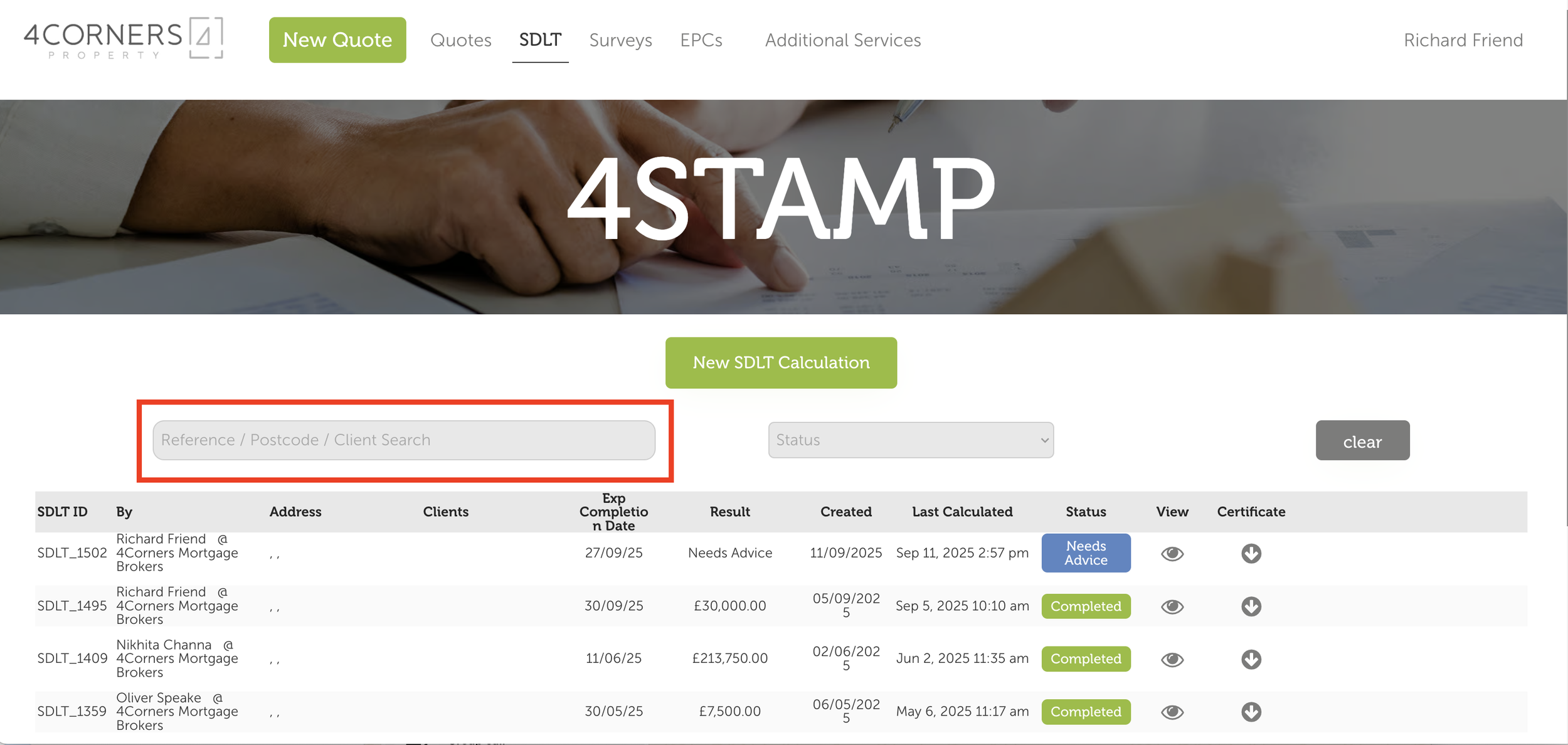Download the SDLT_1495 certificate
This screenshot has height=745, width=1568.
point(1251,606)
